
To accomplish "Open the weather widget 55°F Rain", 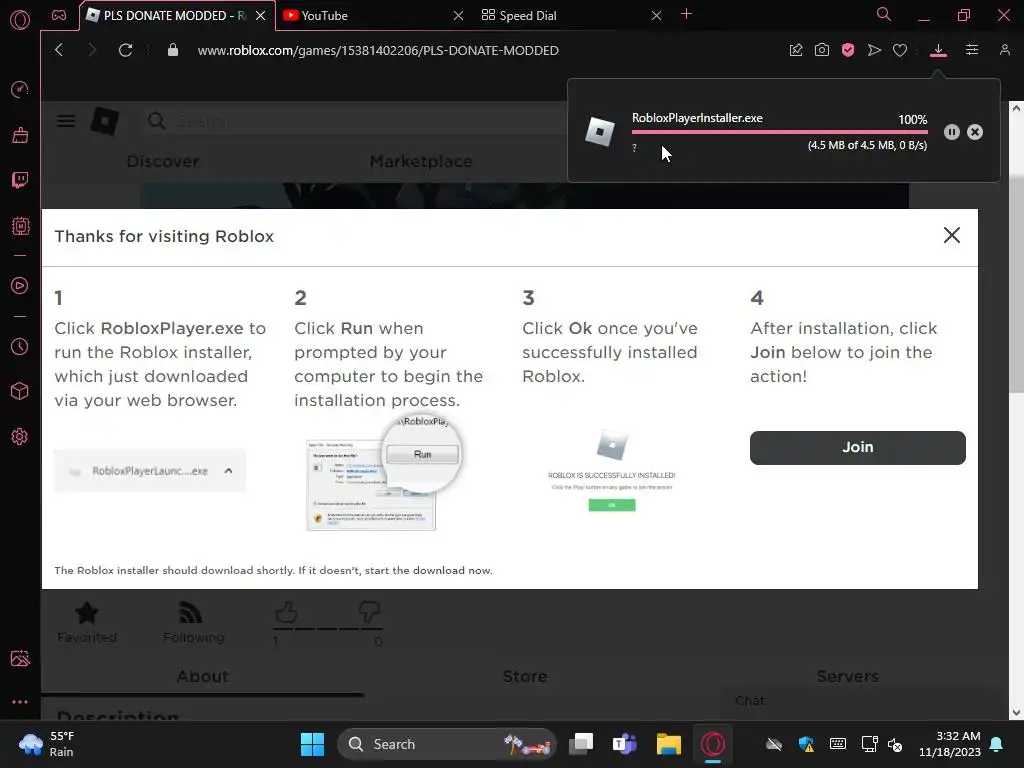I will (47, 744).
